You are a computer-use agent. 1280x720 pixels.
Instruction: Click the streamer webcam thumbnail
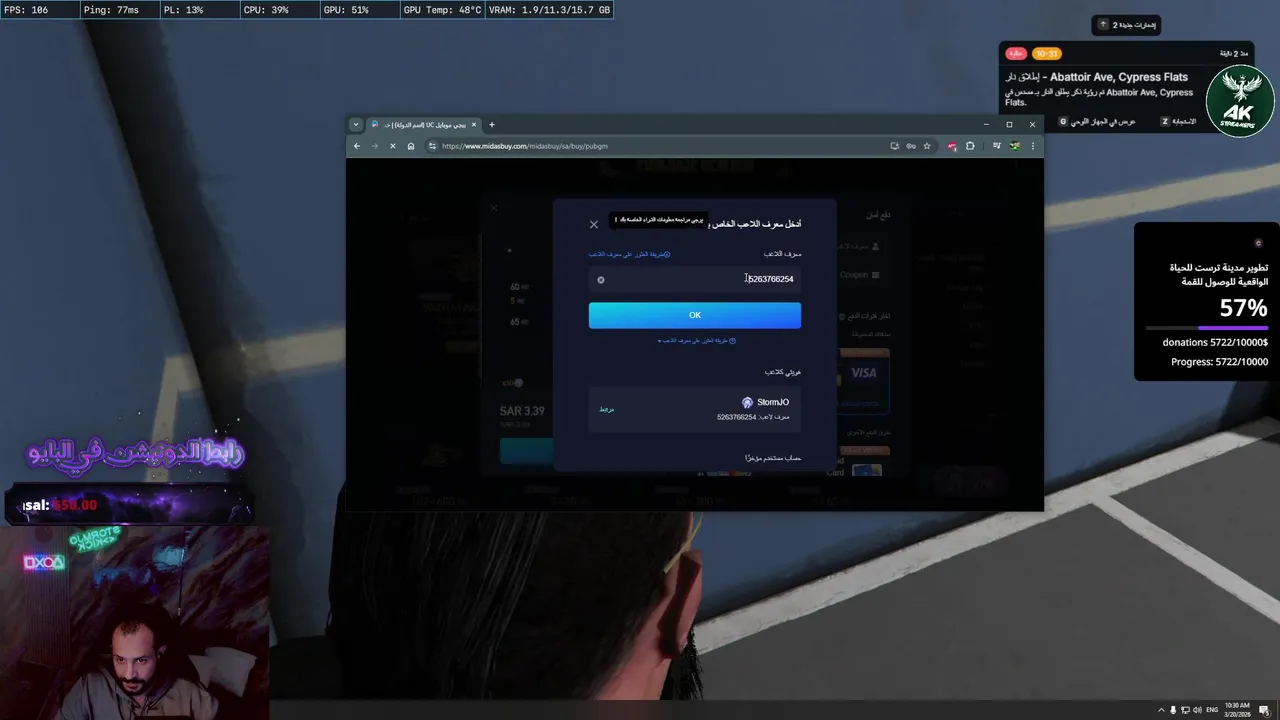pos(135,622)
